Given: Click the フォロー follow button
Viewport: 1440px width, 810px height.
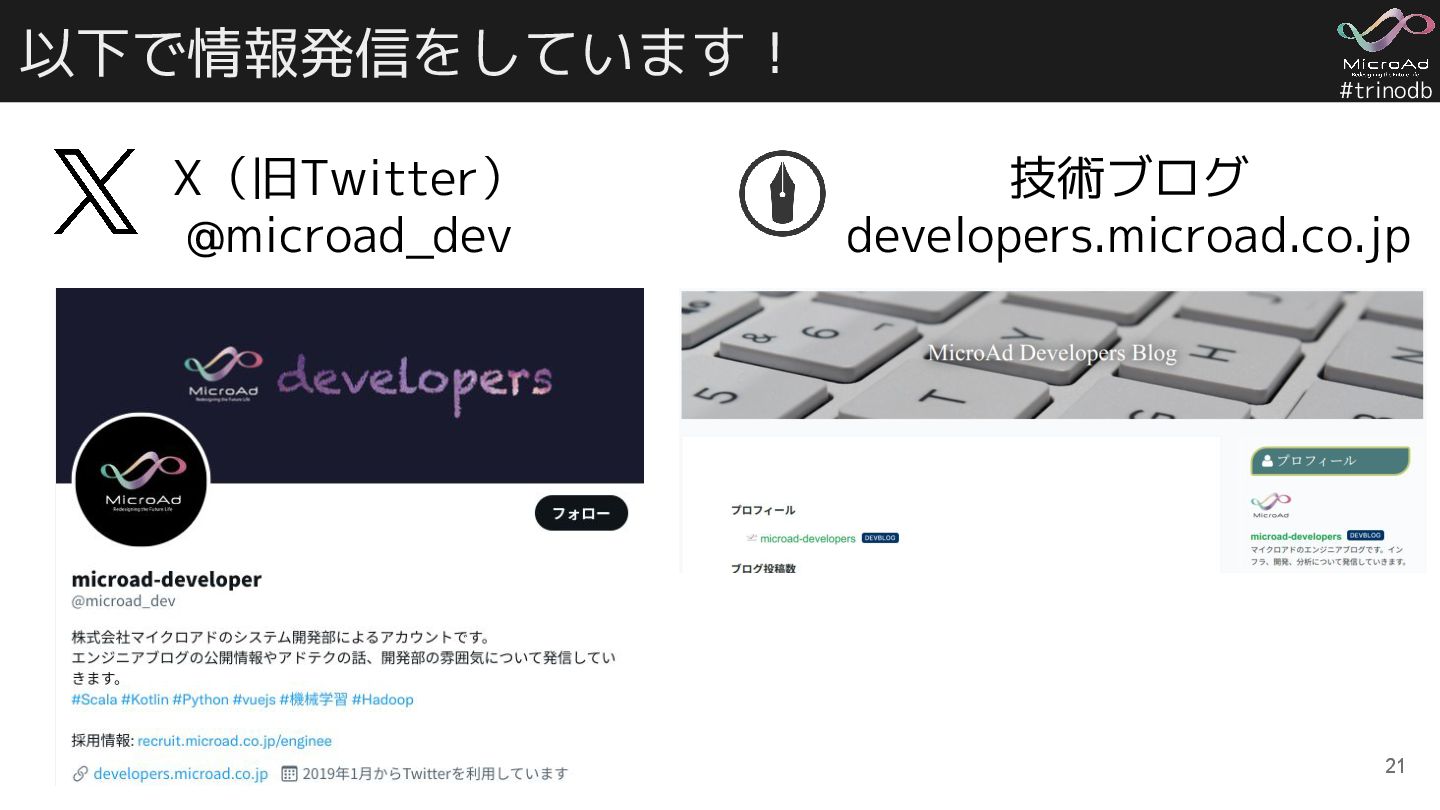Looking at the screenshot, I should click(x=581, y=513).
